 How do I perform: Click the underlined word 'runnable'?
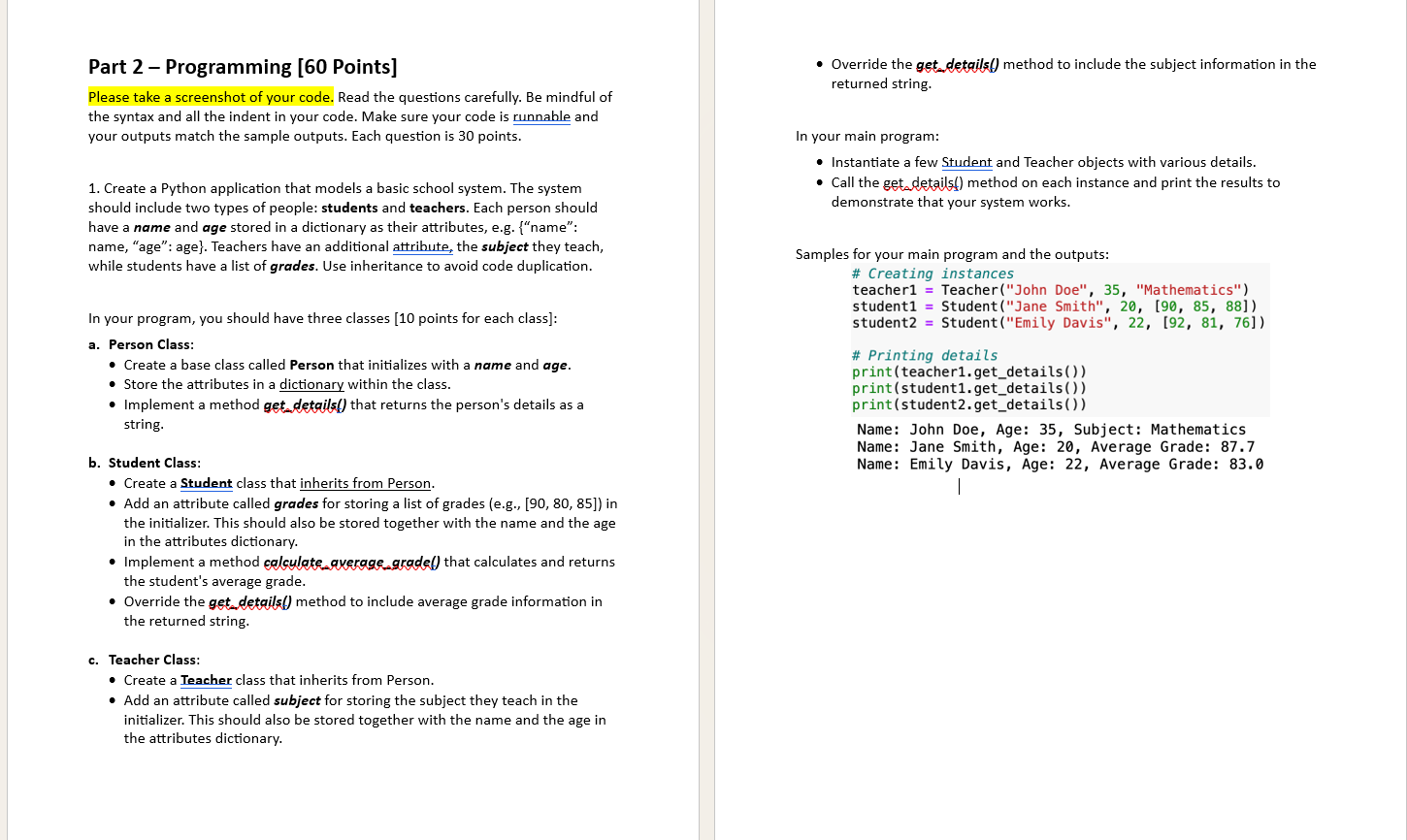pyautogui.click(x=540, y=116)
